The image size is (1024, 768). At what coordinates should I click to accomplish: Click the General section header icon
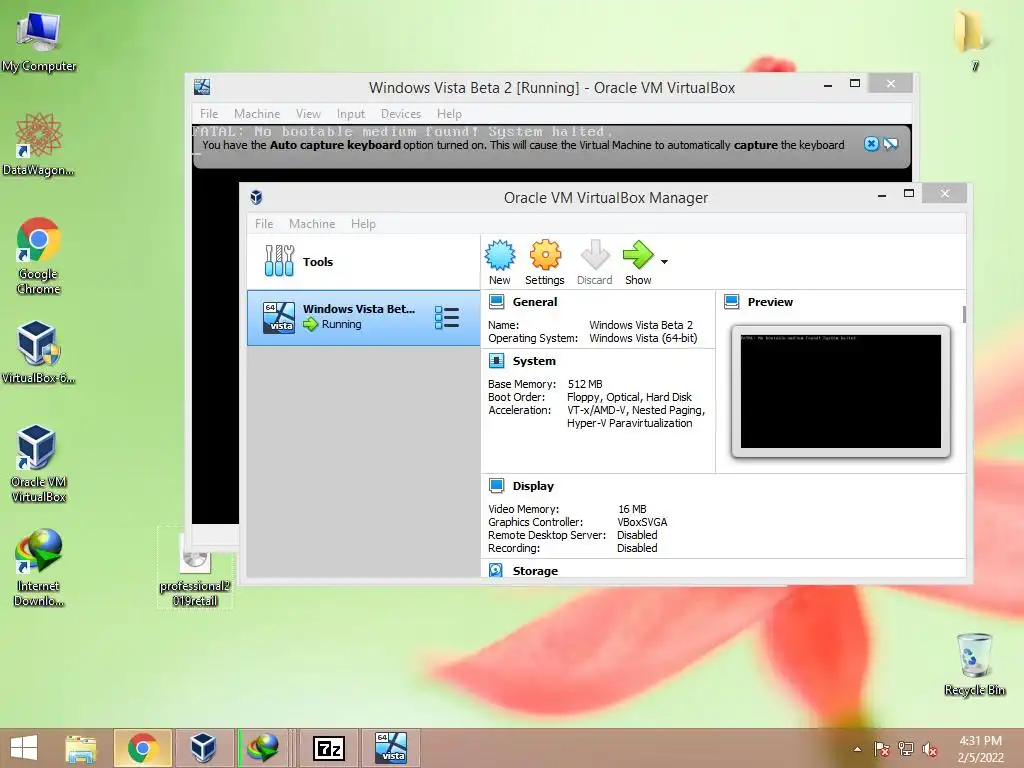click(496, 302)
